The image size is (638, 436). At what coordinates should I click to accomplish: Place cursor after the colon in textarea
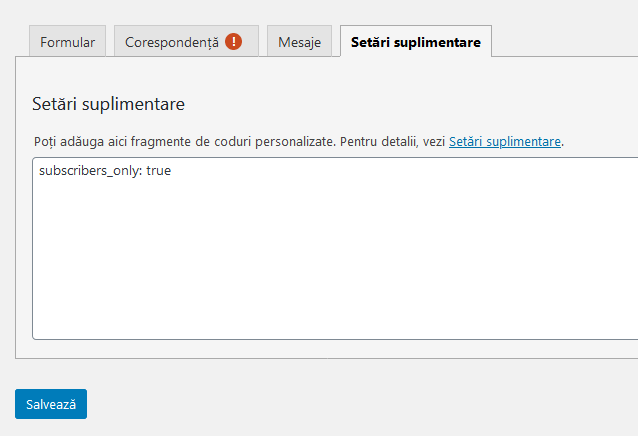(x=145, y=171)
